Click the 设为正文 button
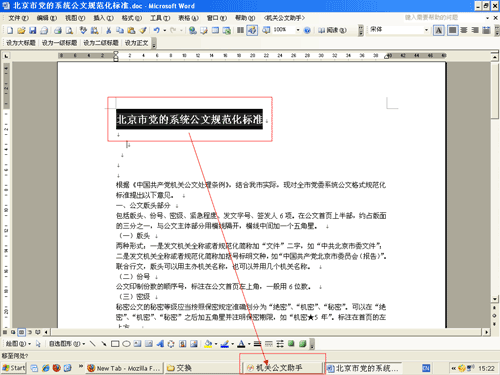Screen dimensions: 500x375 (x=137, y=43)
